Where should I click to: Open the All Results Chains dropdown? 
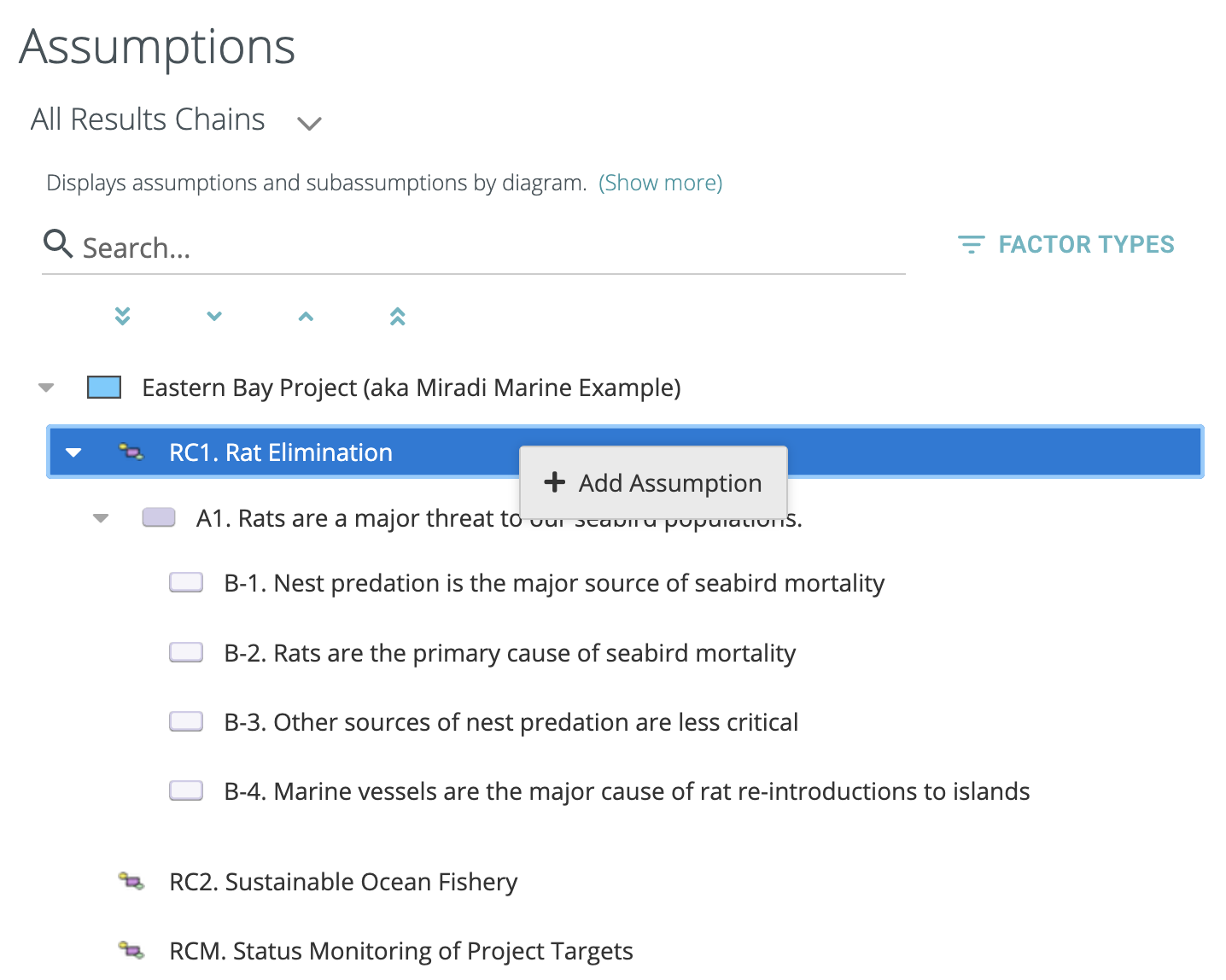(x=308, y=123)
